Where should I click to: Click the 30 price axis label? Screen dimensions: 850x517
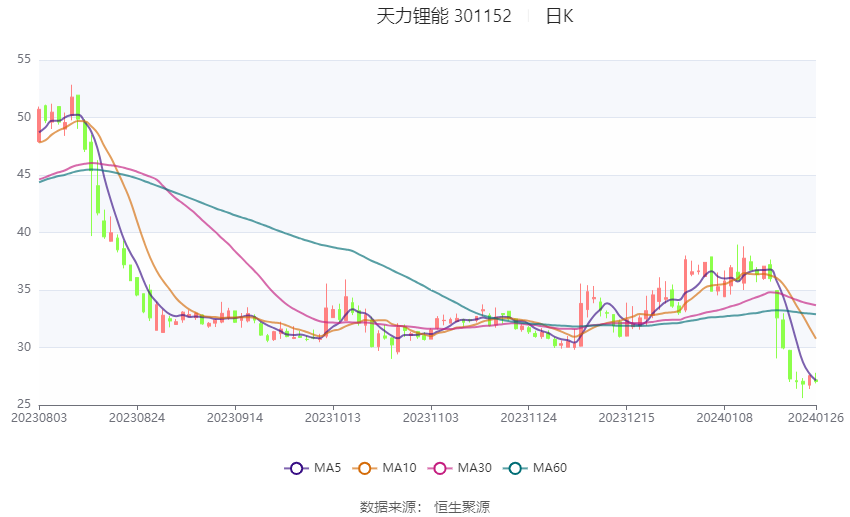[24, 347]
